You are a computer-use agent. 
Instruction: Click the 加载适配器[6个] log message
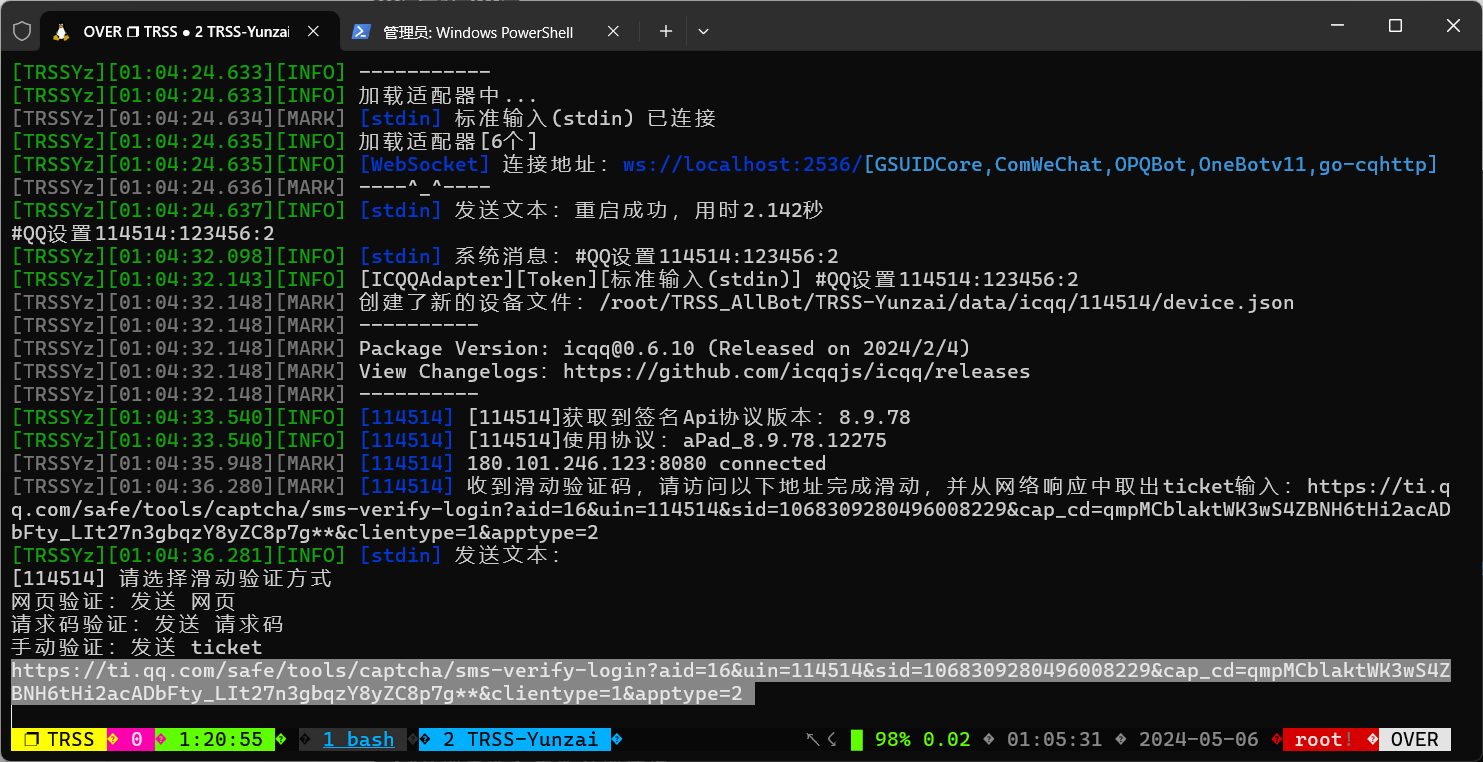point(448,141)
